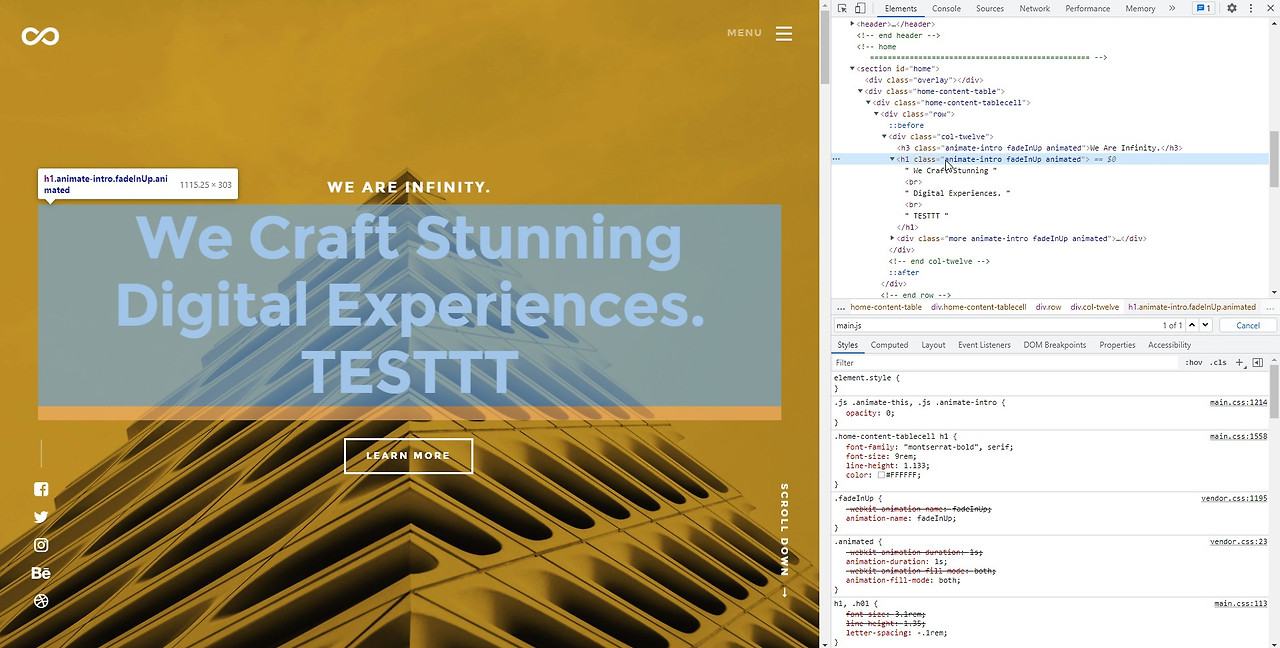Click the SCROLL DOWN link
Image resolution: width=1280 pixels, height=648 pixels.
(x=785, y=540)
